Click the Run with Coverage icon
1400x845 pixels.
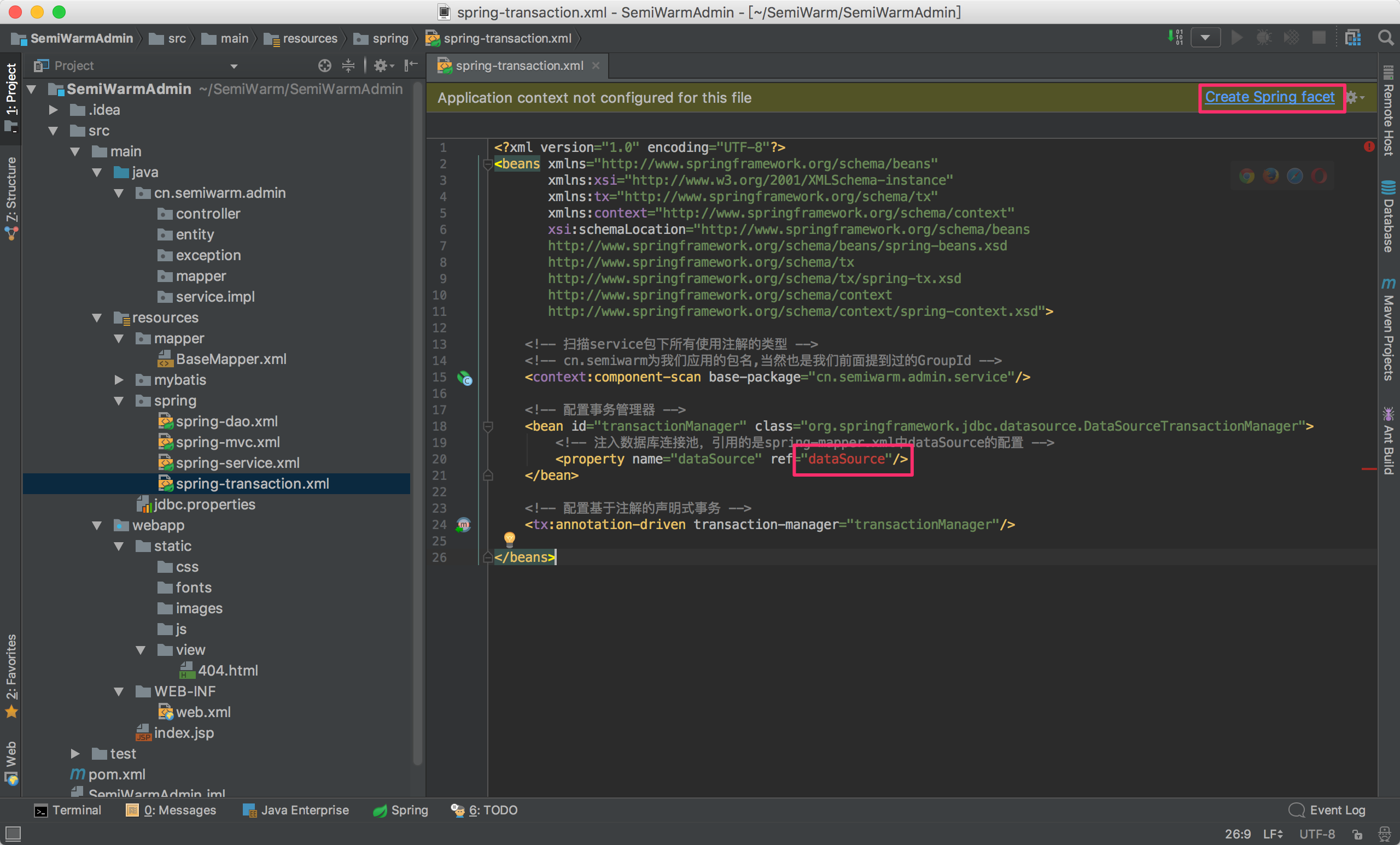[1292, 38]
